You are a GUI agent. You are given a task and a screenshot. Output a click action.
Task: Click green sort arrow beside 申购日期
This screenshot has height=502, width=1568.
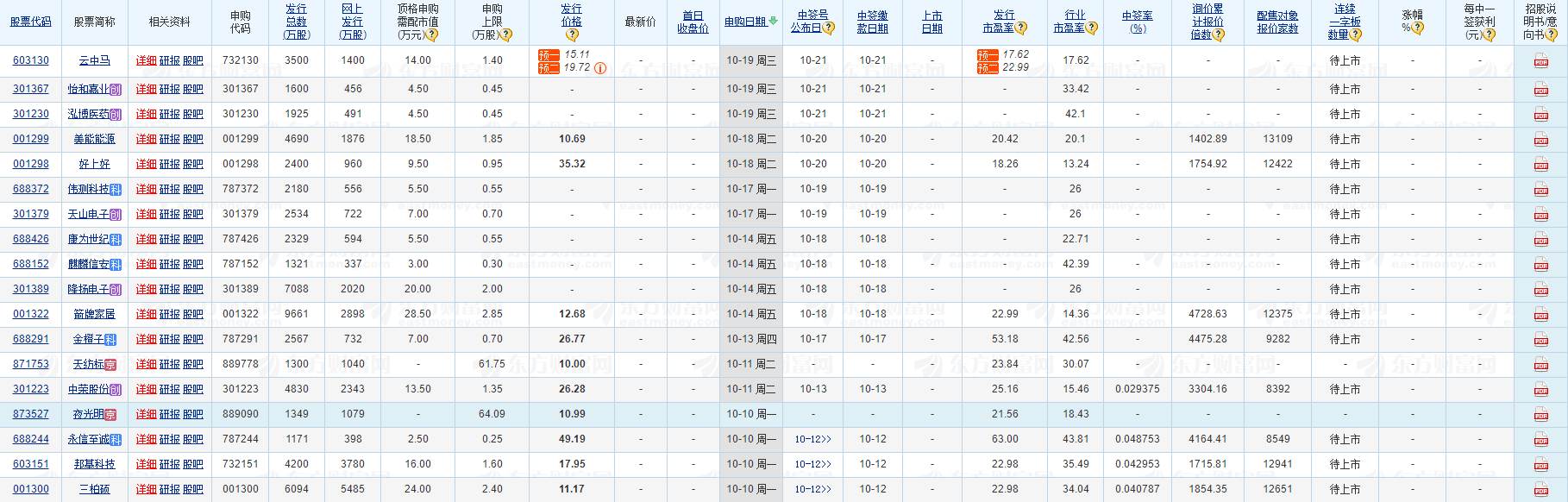774,22
